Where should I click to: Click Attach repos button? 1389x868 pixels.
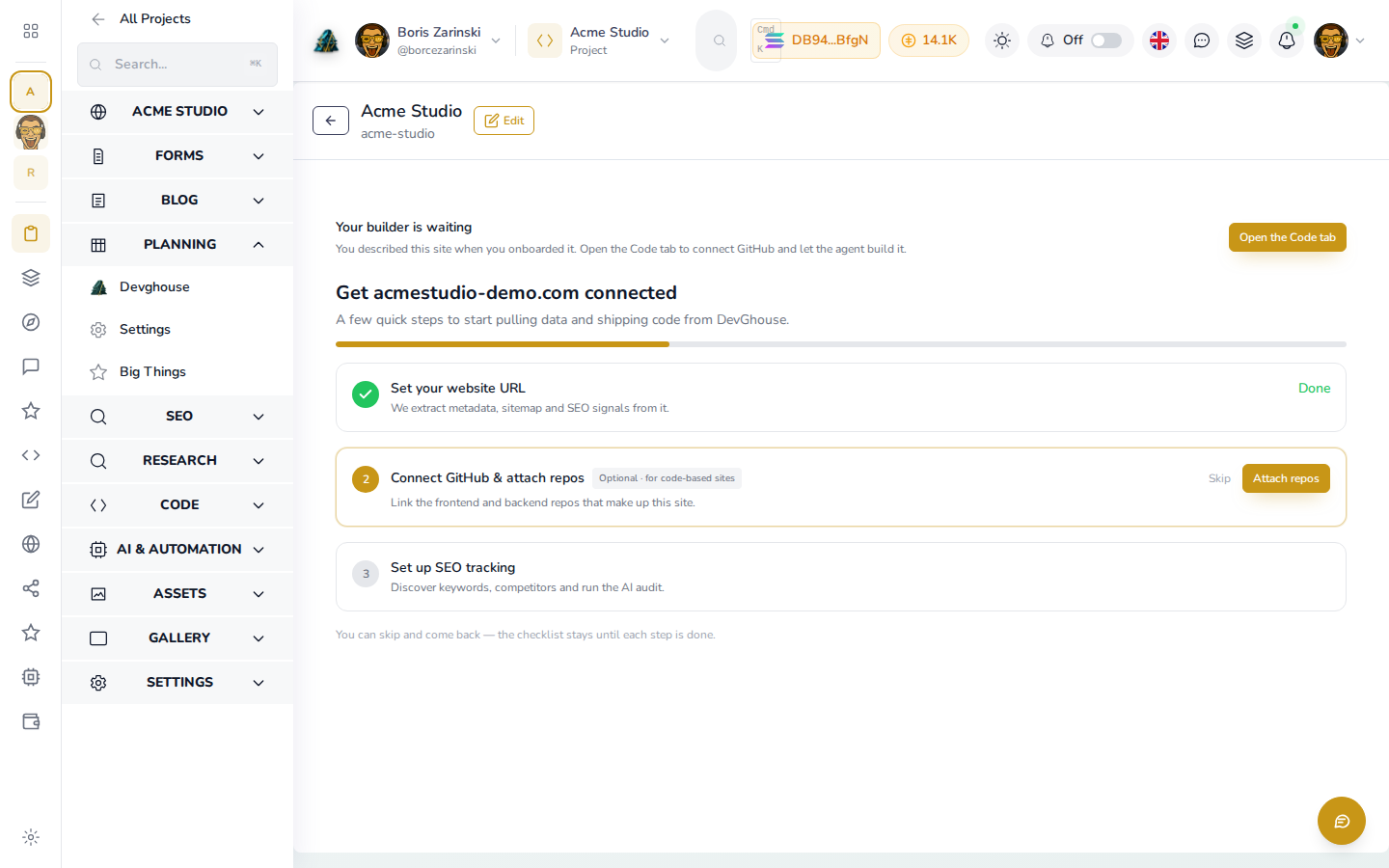pos(1286,478)
